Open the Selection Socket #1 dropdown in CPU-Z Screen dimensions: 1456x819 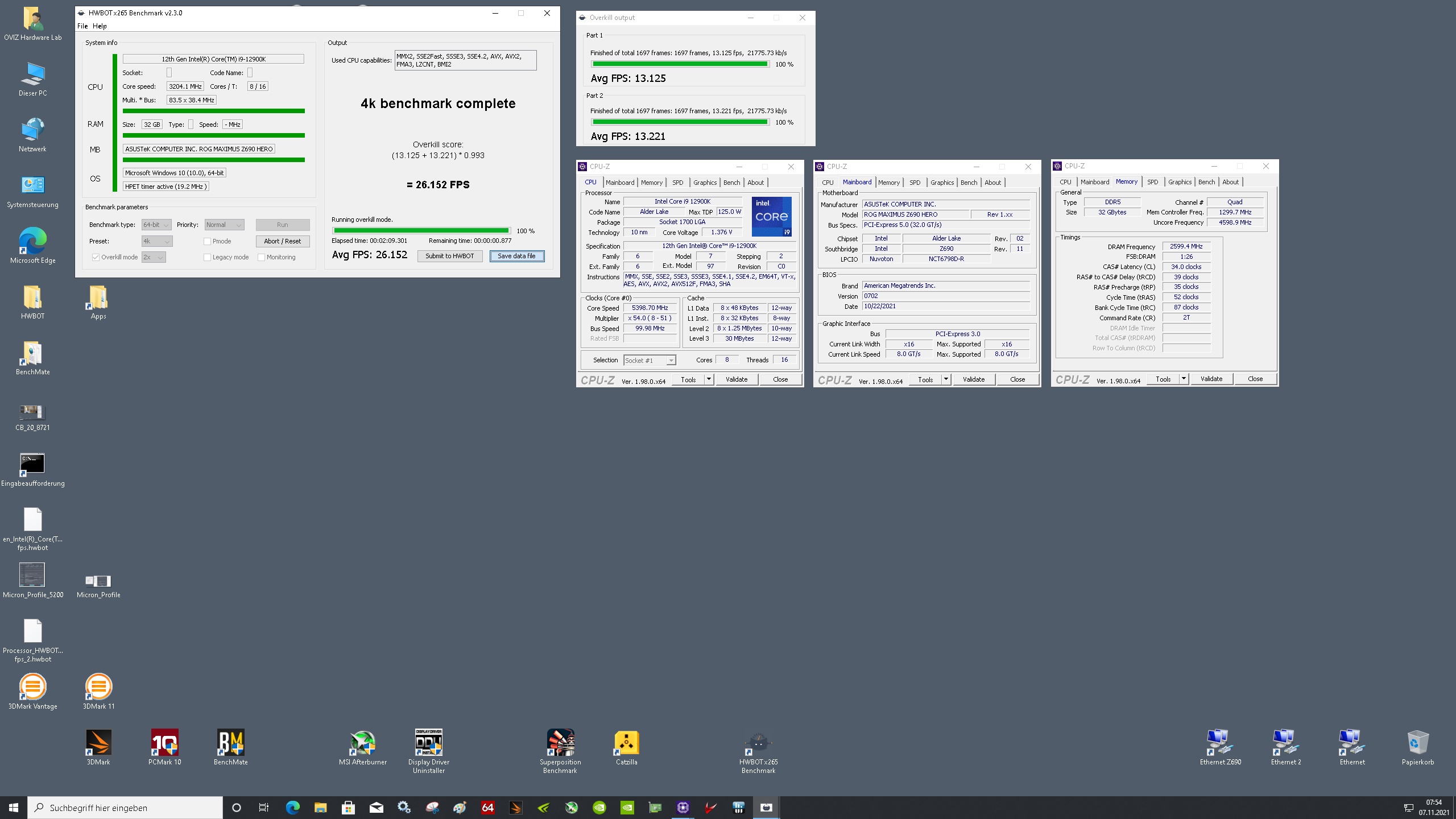click(x=650, y=360)
